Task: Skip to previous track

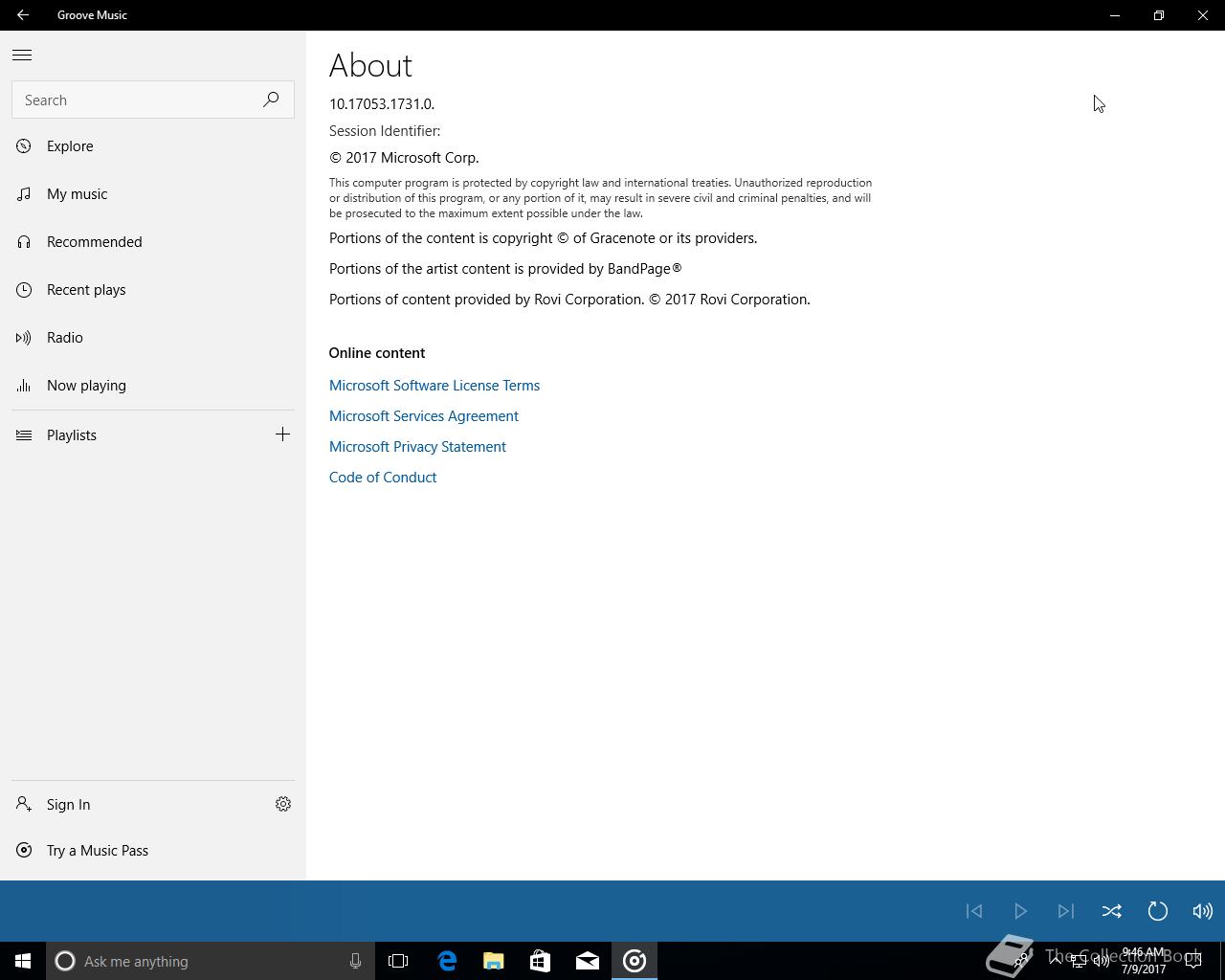Action: click(974, 911)
